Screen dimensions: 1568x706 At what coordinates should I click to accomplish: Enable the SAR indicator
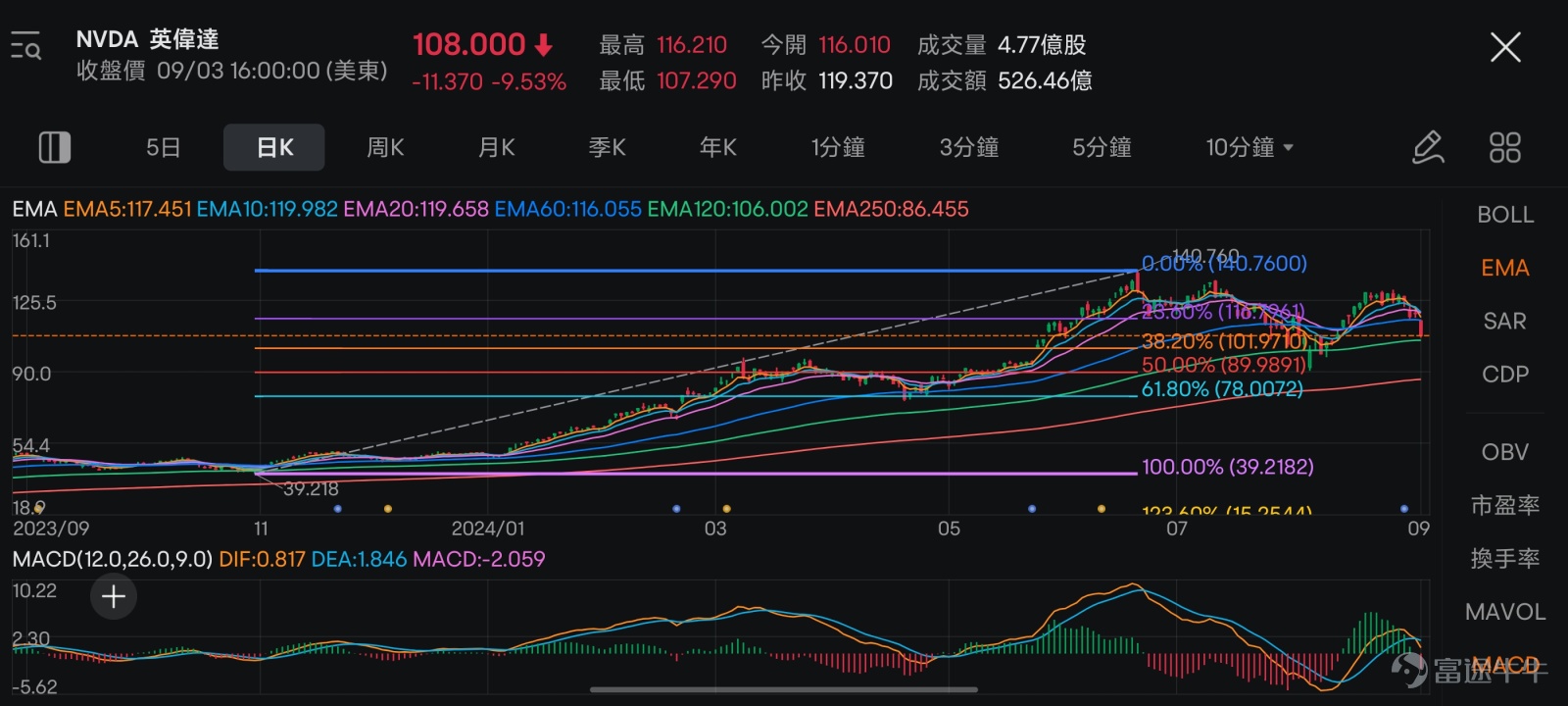point(1505,321)
